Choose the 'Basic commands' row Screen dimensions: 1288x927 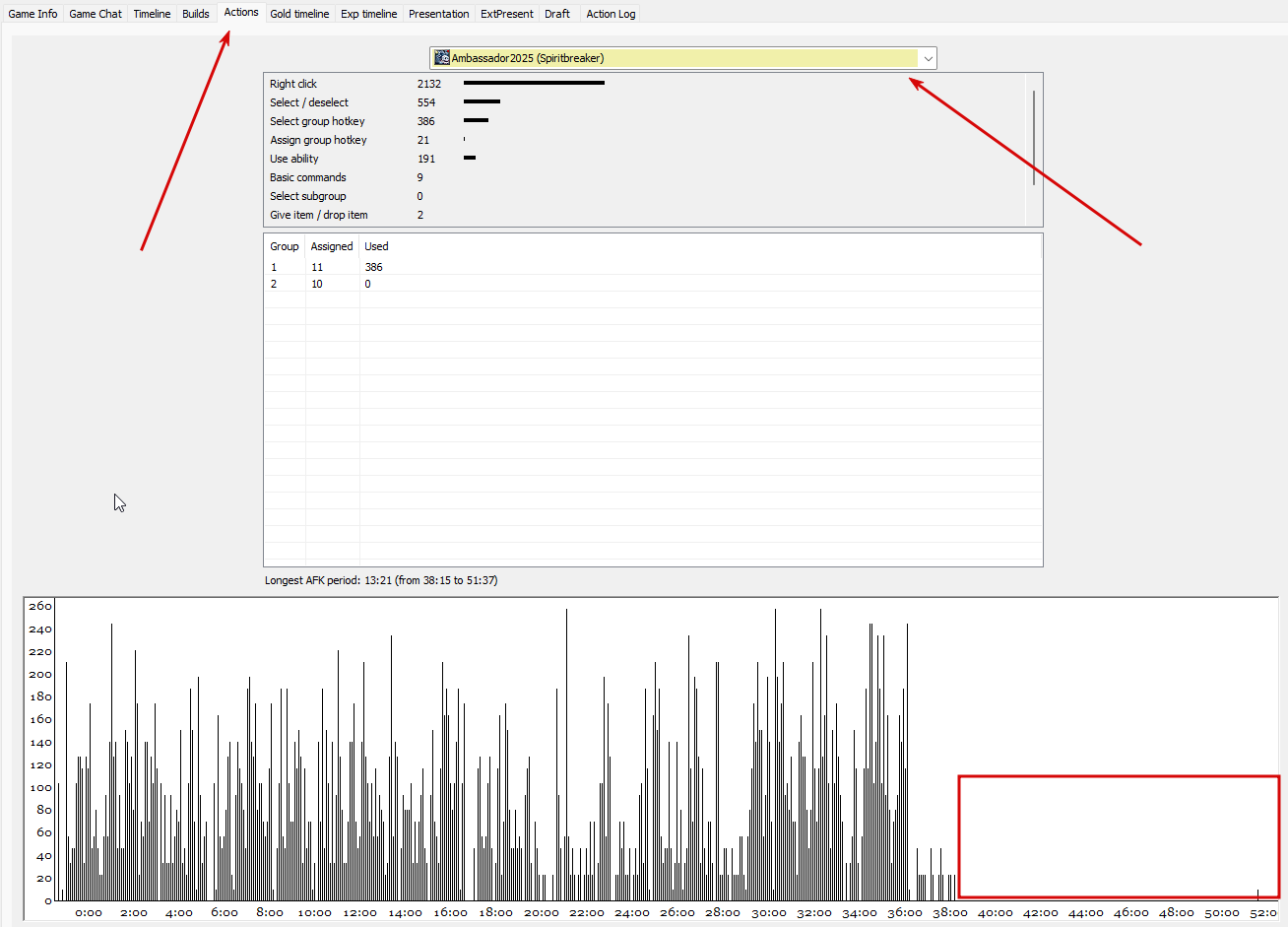(645, 177)
